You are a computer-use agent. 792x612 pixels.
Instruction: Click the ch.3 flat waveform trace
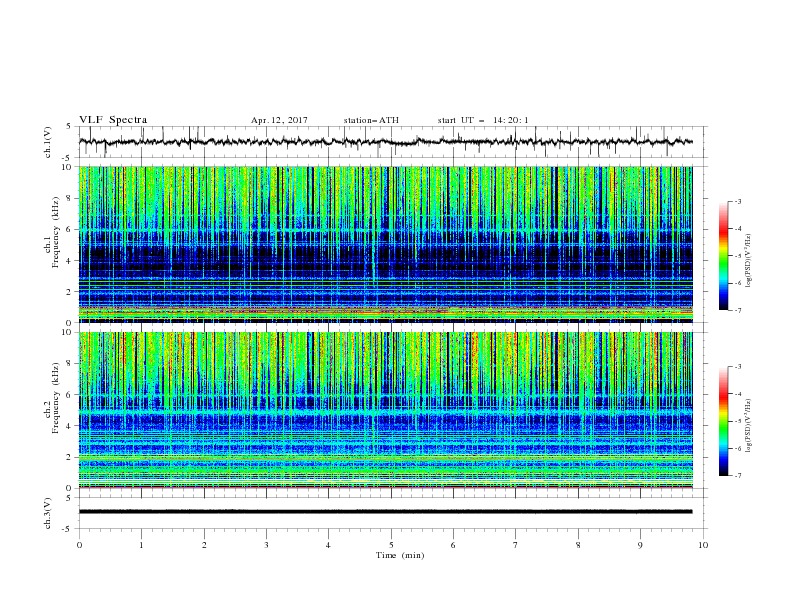tap(385, 512)
